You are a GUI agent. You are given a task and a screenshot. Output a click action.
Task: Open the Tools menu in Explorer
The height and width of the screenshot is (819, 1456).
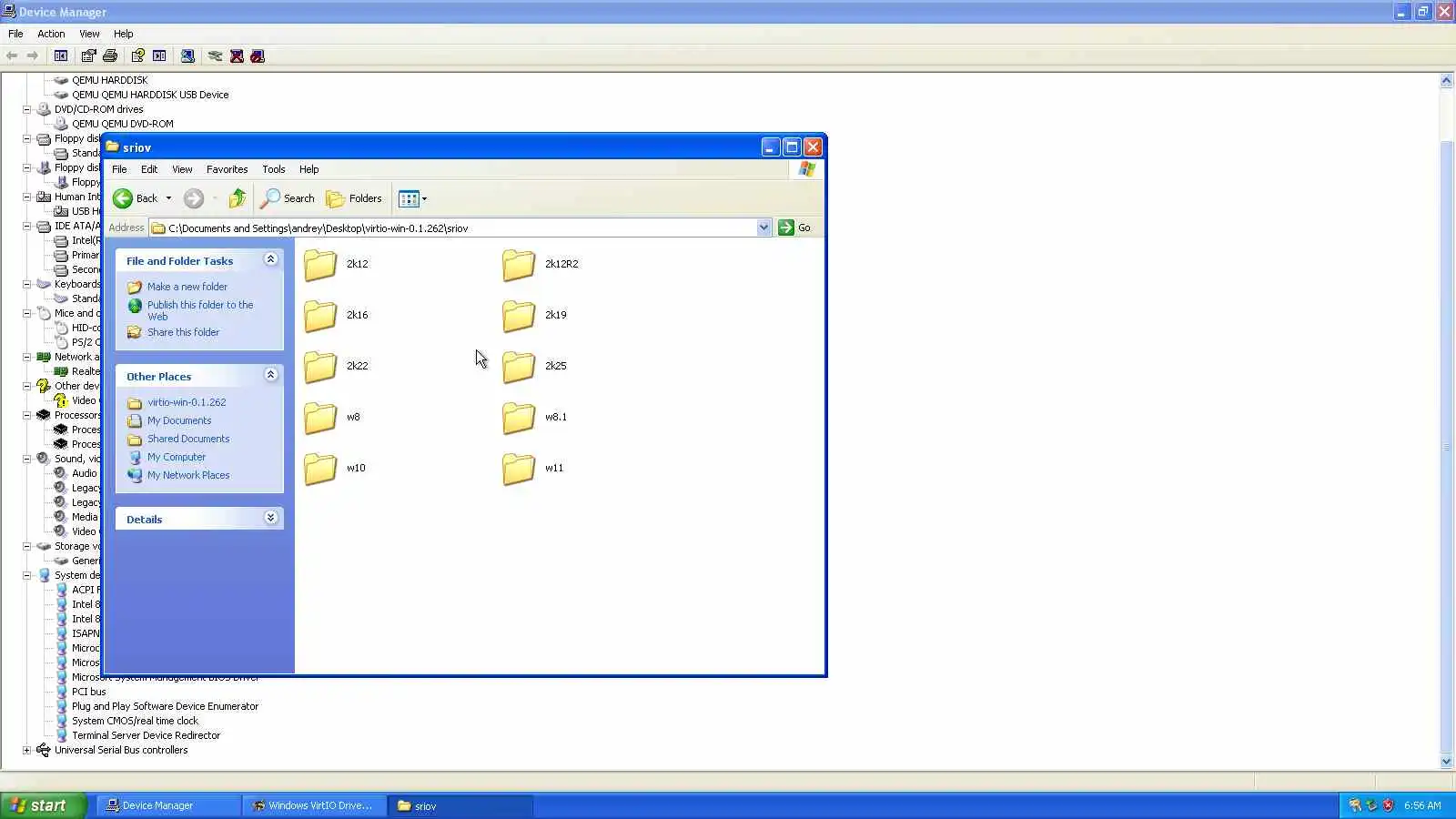pyautogui.click(x=273, y=169)
